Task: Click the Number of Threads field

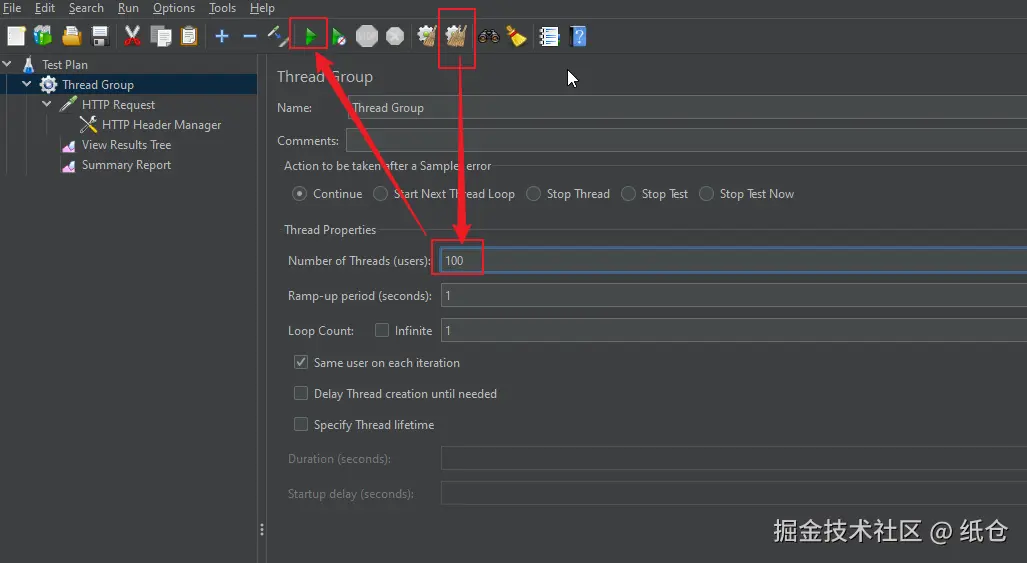Action: (x=734, y=260)
